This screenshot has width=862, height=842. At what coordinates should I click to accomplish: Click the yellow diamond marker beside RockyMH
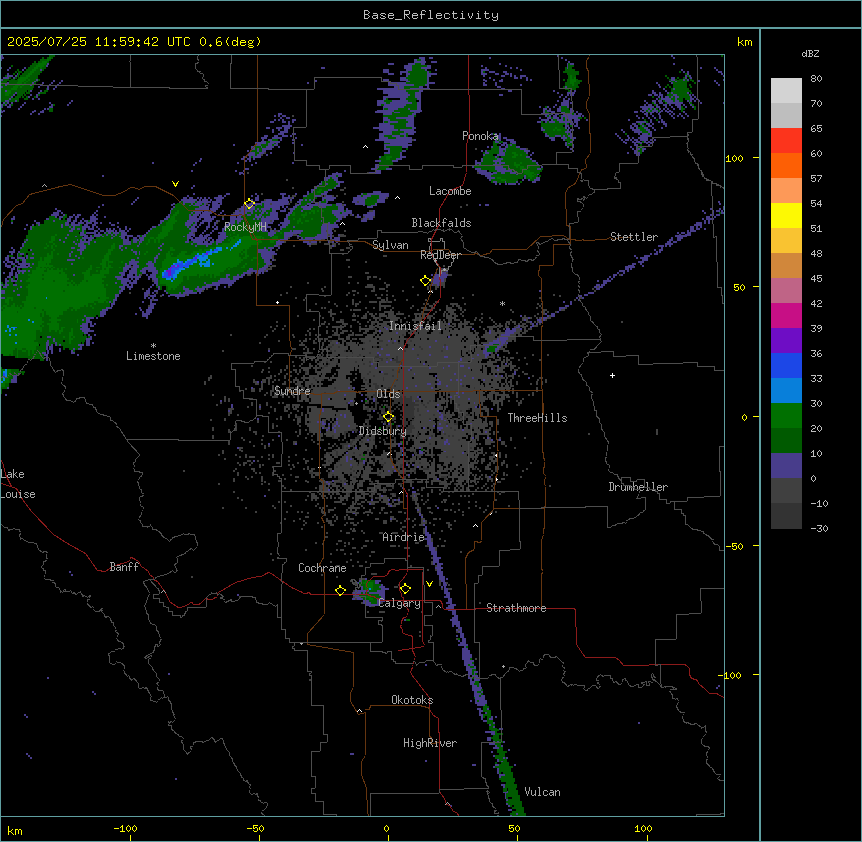[x=250, y=204]
